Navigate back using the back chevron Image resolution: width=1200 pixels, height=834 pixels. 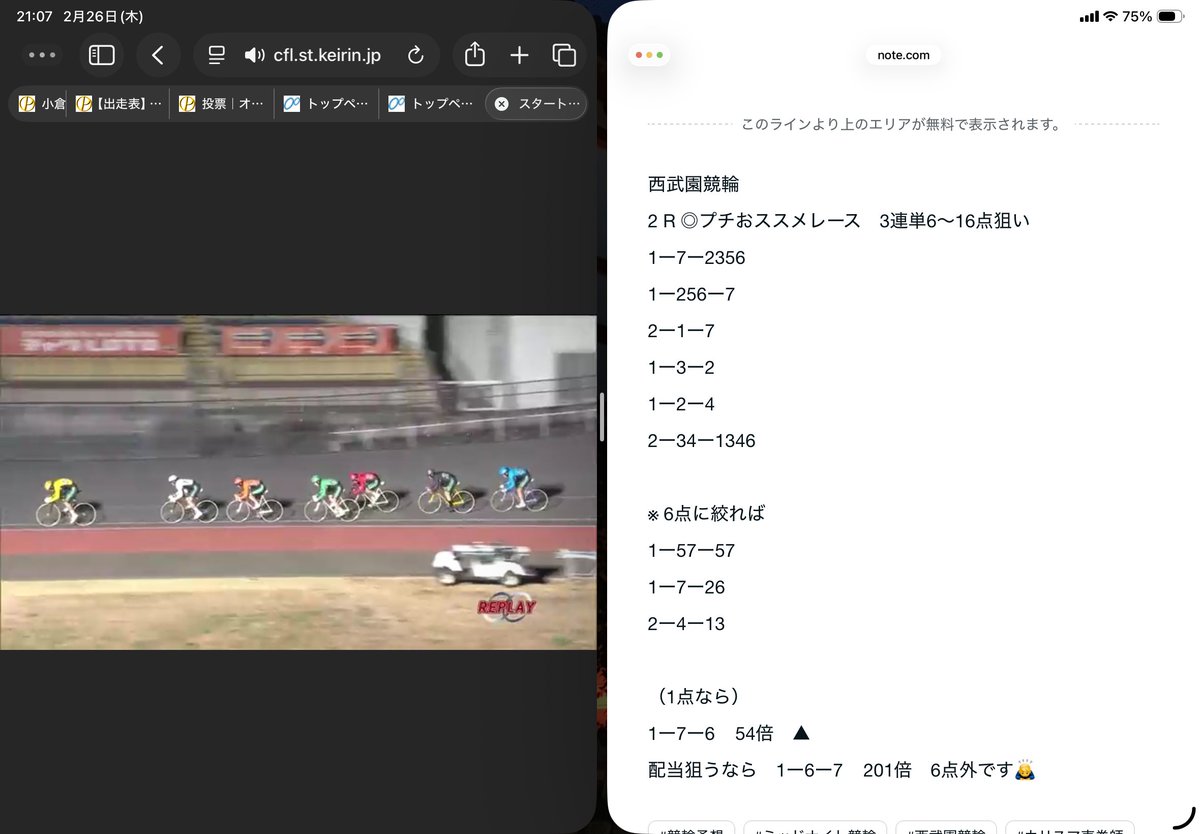point(158,55)
